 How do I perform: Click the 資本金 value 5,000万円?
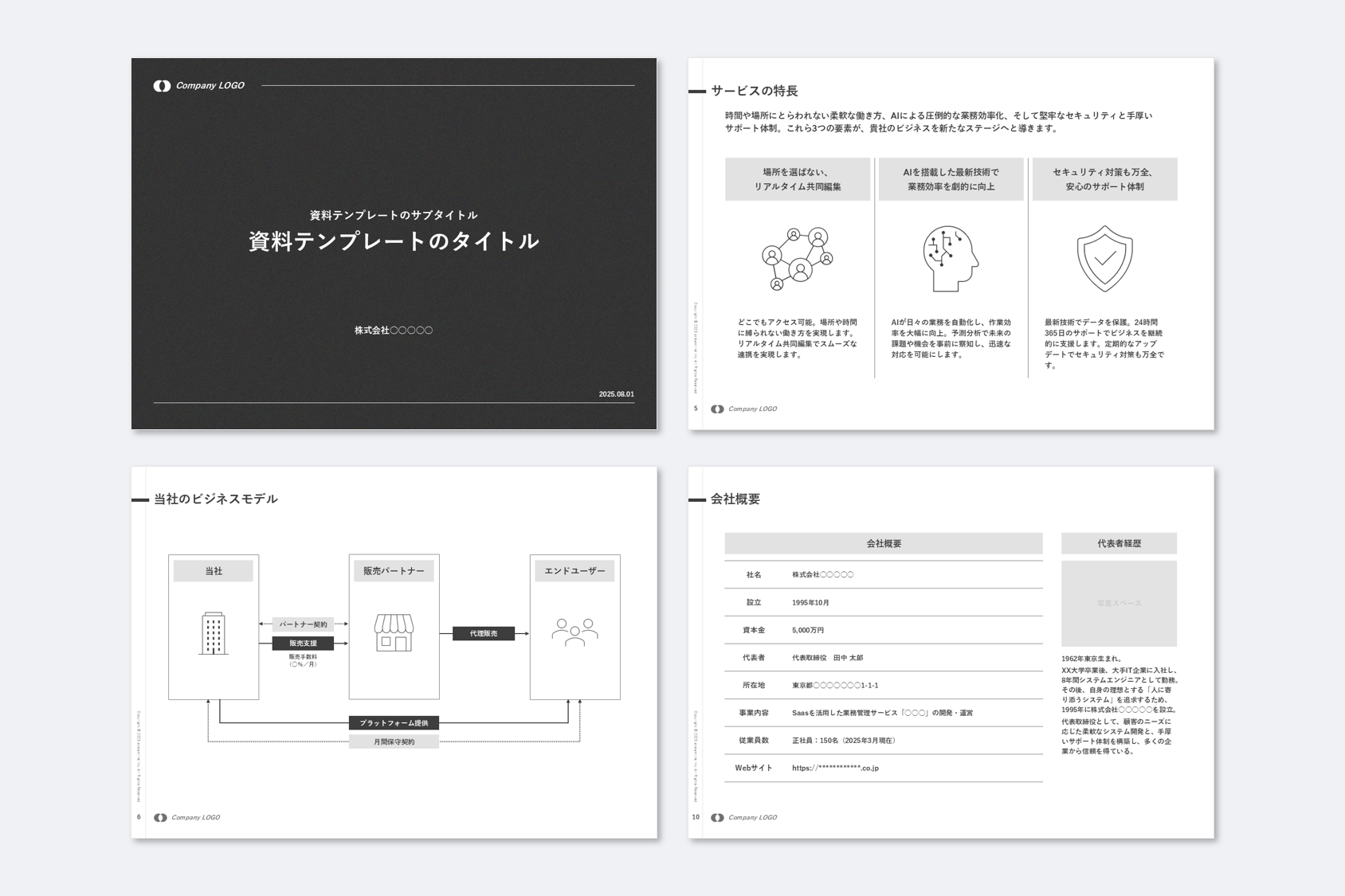pos(808,631)
